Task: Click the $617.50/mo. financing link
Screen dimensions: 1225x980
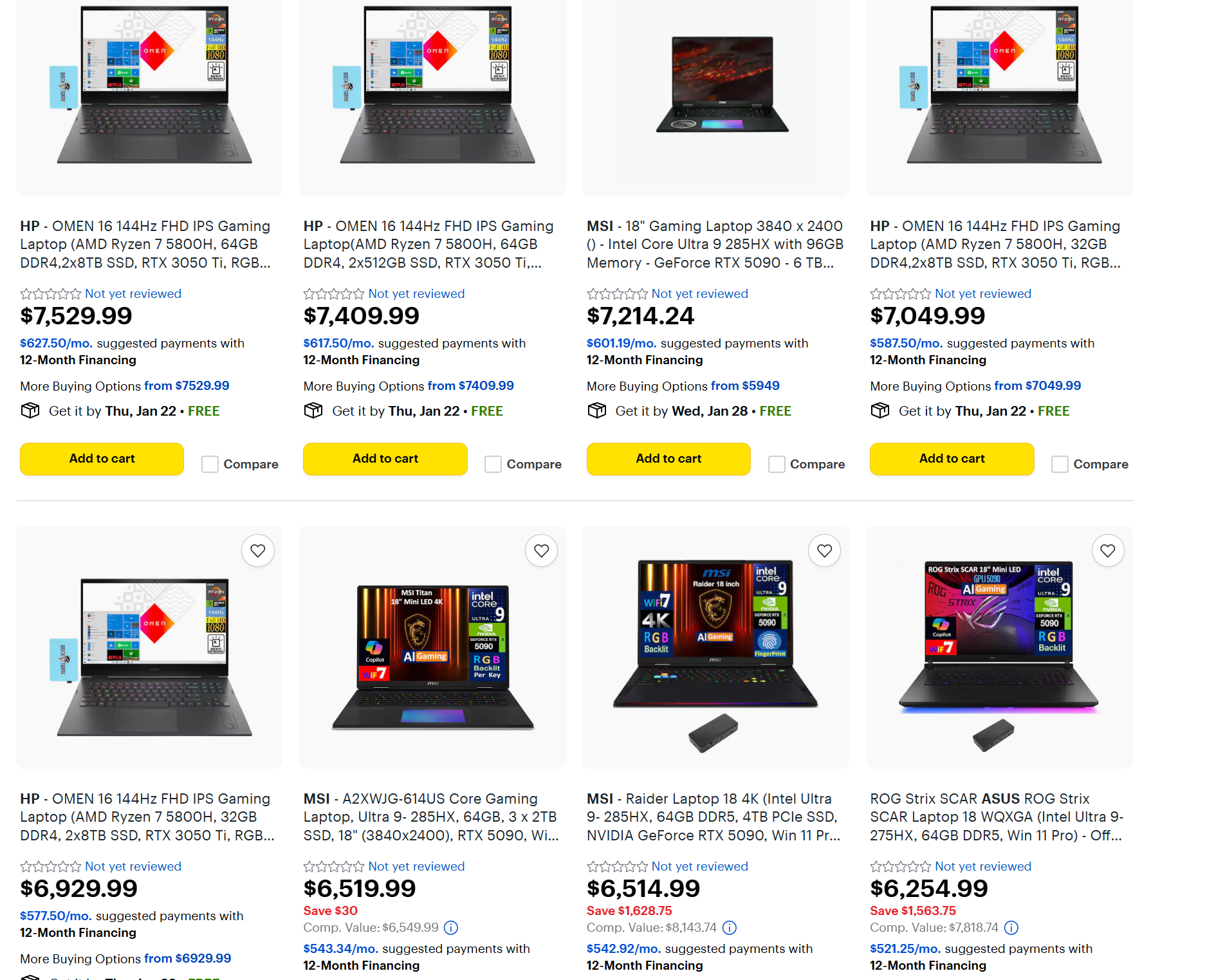Action: coord(338,344)
